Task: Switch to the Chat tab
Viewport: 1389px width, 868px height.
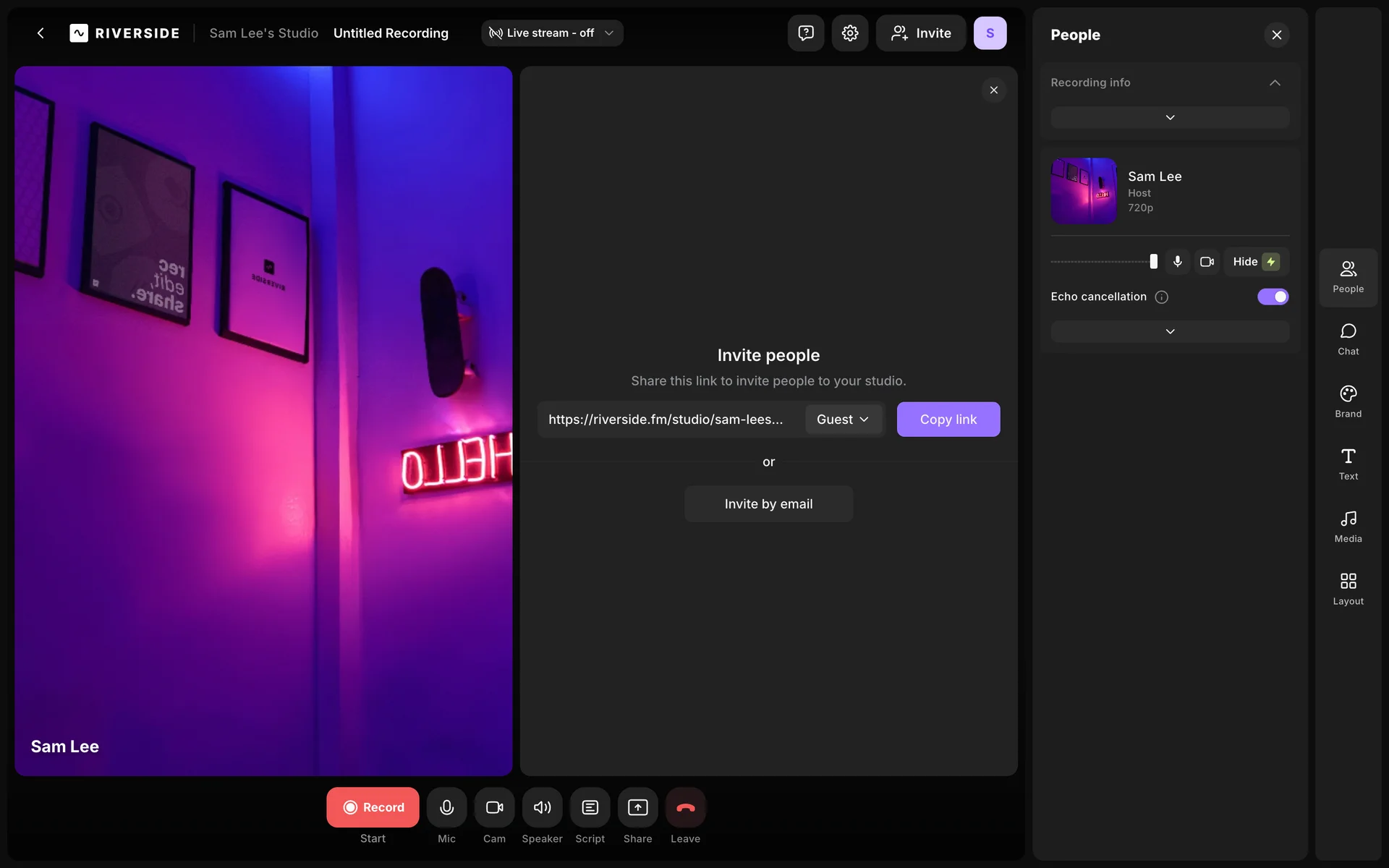Action: [x=1348, y=339]
